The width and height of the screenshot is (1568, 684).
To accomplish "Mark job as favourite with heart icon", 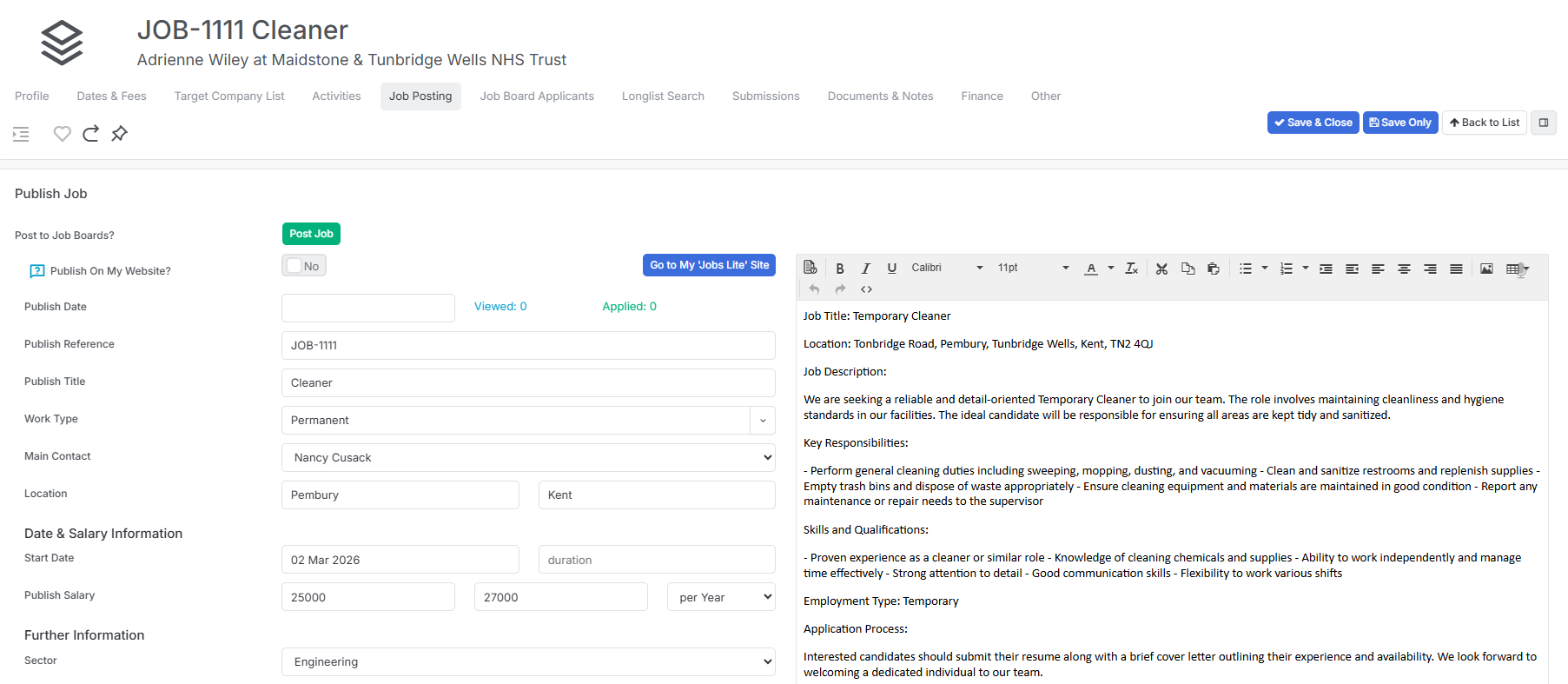I will click(x=62, y=134).
